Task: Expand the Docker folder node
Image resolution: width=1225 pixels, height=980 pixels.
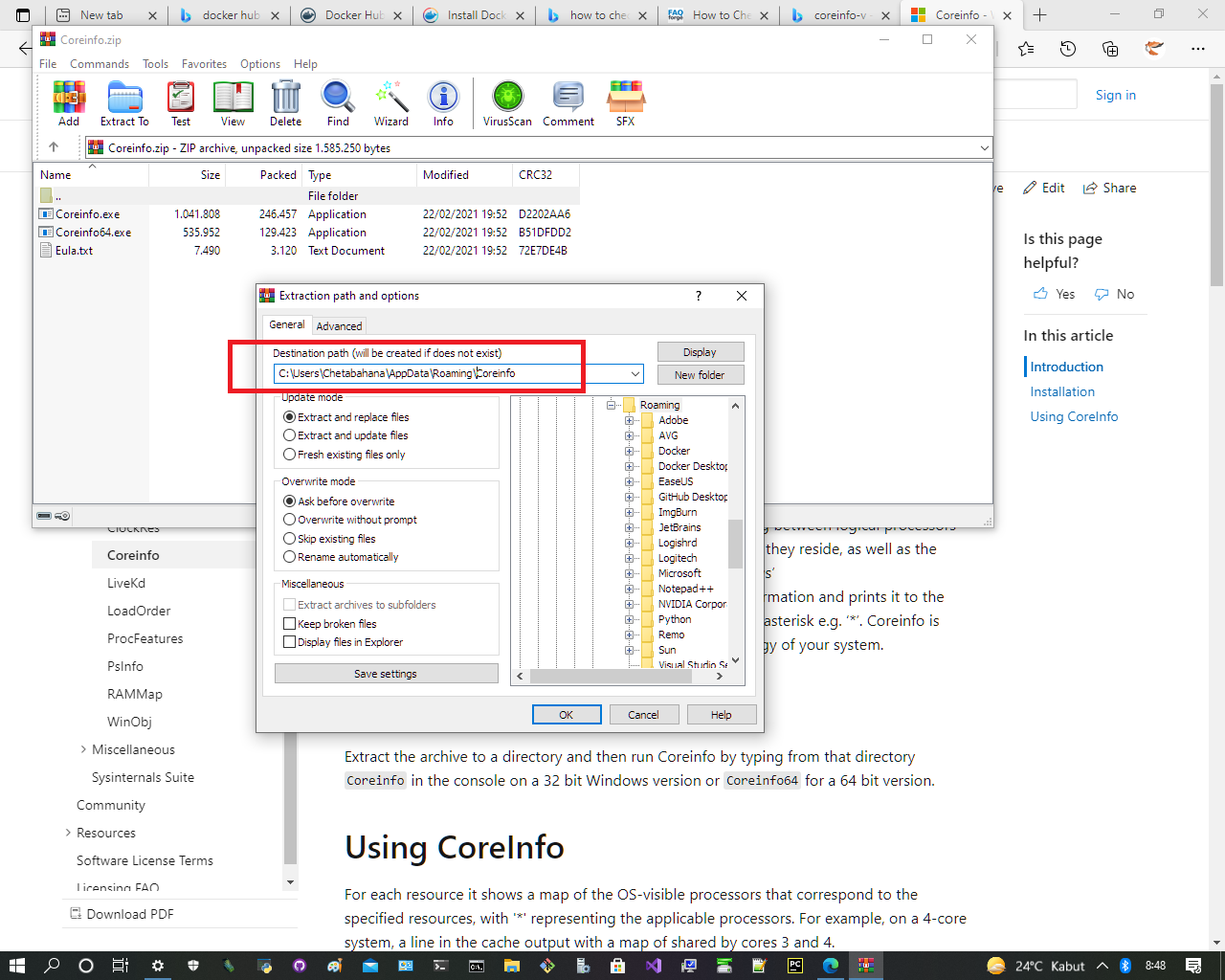Action: pyautogui.click(x=630, y=451)
